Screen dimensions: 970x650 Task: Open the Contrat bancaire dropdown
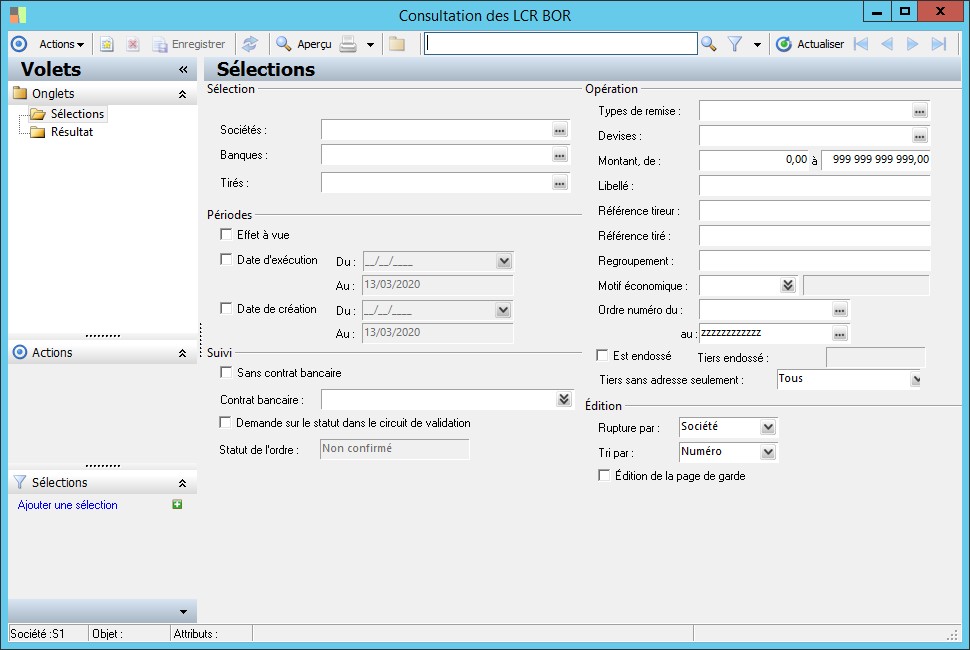click(564, 399)
